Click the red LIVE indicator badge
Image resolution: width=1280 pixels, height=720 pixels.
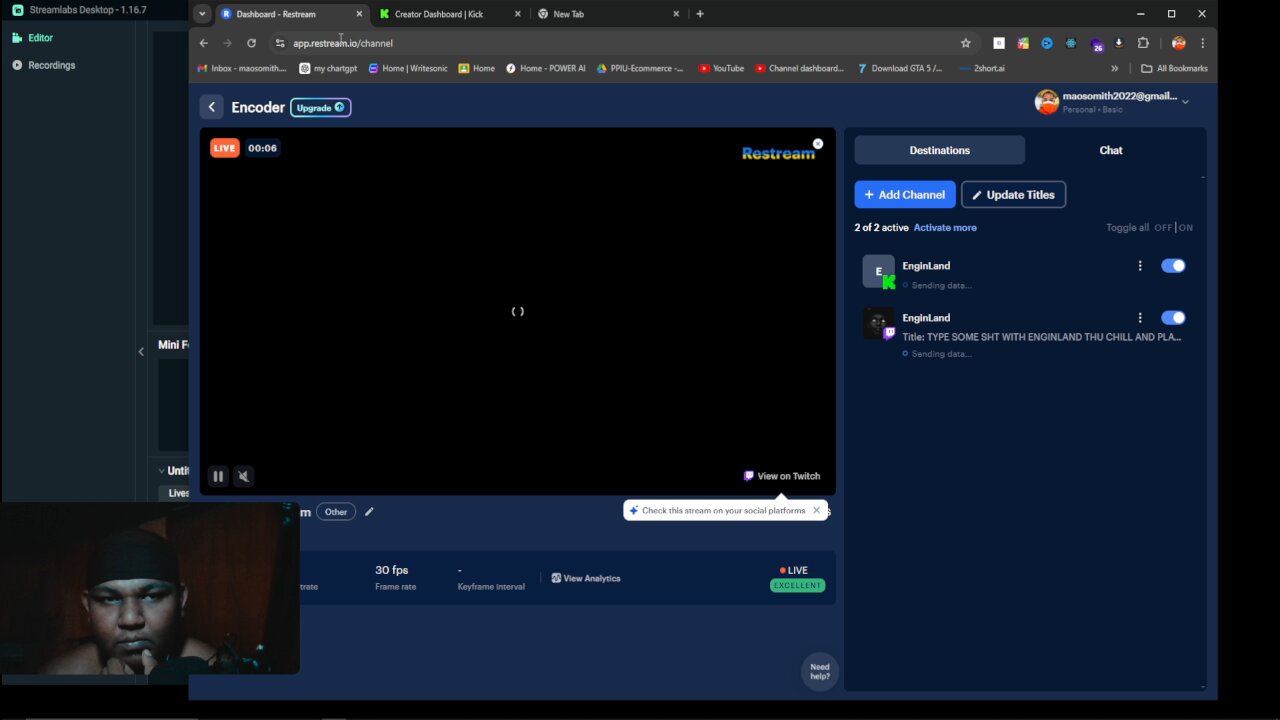224,148
